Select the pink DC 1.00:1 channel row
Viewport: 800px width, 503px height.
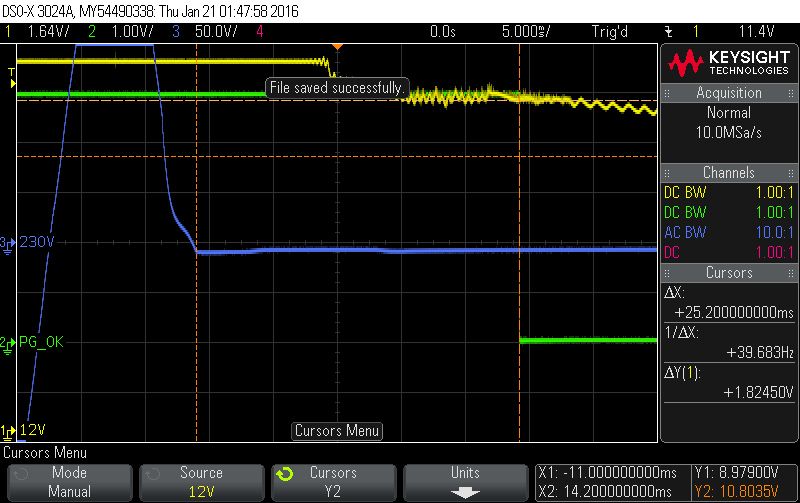[729, 253]
